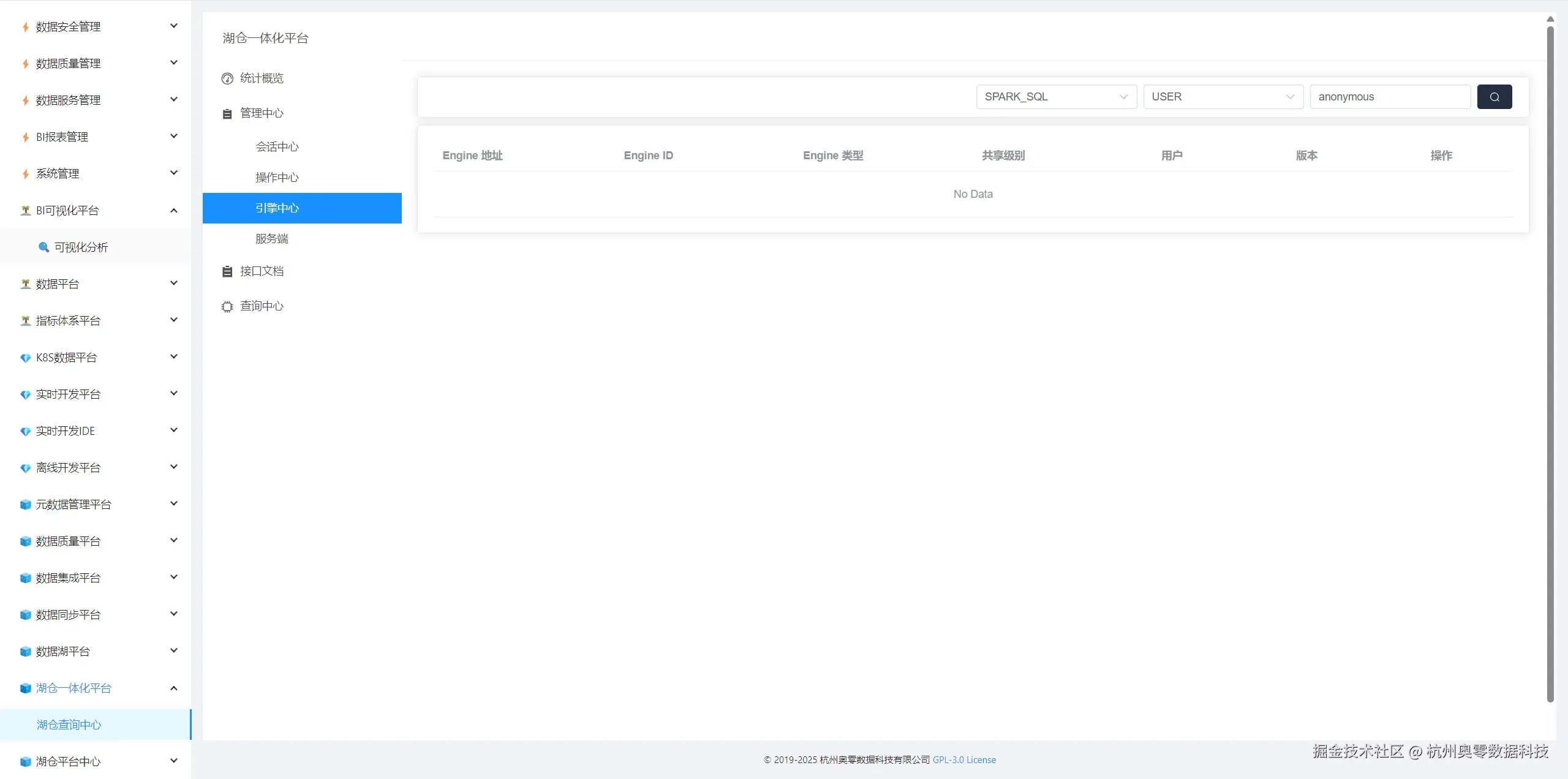This screenshot has height=779, width=1568.
Task: Select 会话中心 in the submenu
Action: pyautogui.click(x=277, y=147)
